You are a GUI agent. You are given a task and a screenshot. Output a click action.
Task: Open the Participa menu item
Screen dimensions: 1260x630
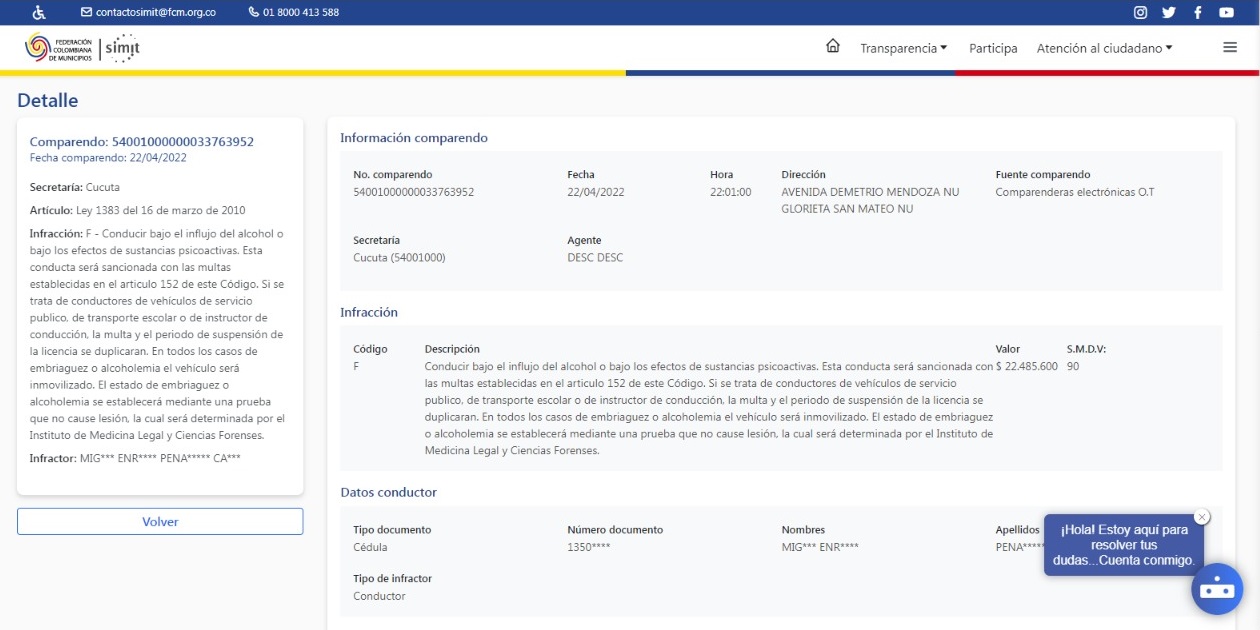(x=993, y=48)
